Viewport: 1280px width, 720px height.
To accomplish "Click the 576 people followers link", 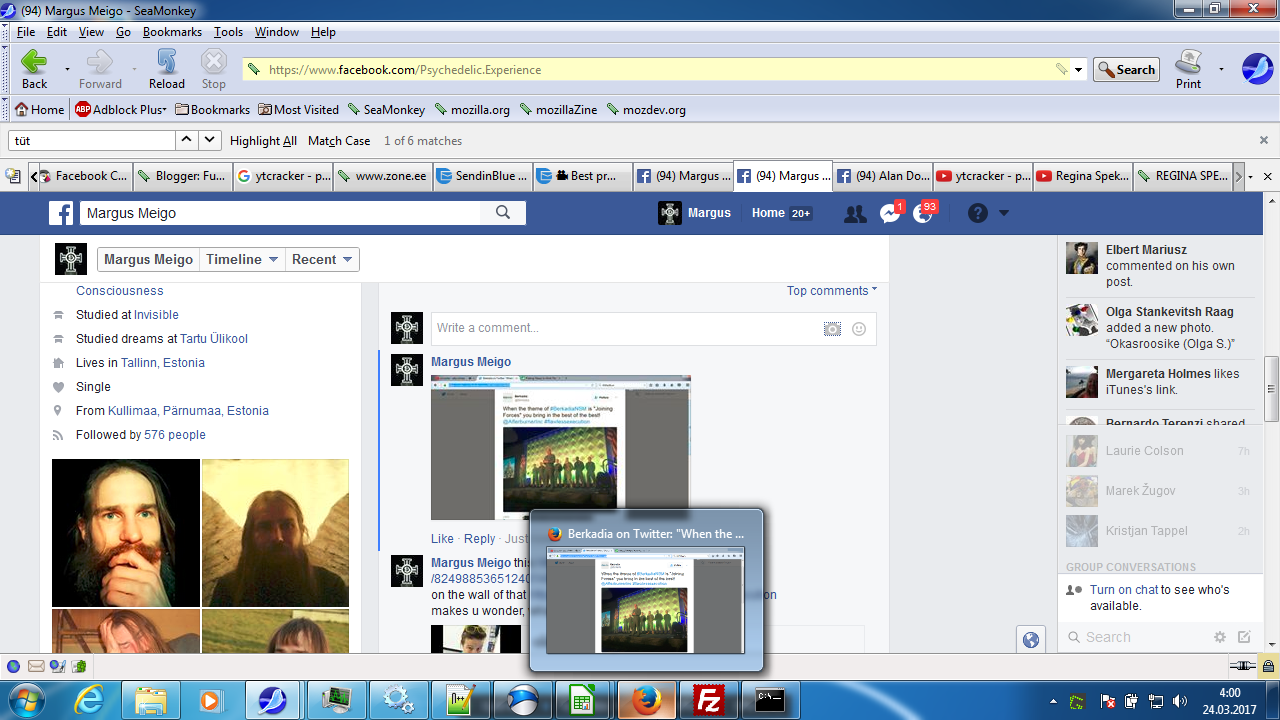I will [x=175, y=435].
